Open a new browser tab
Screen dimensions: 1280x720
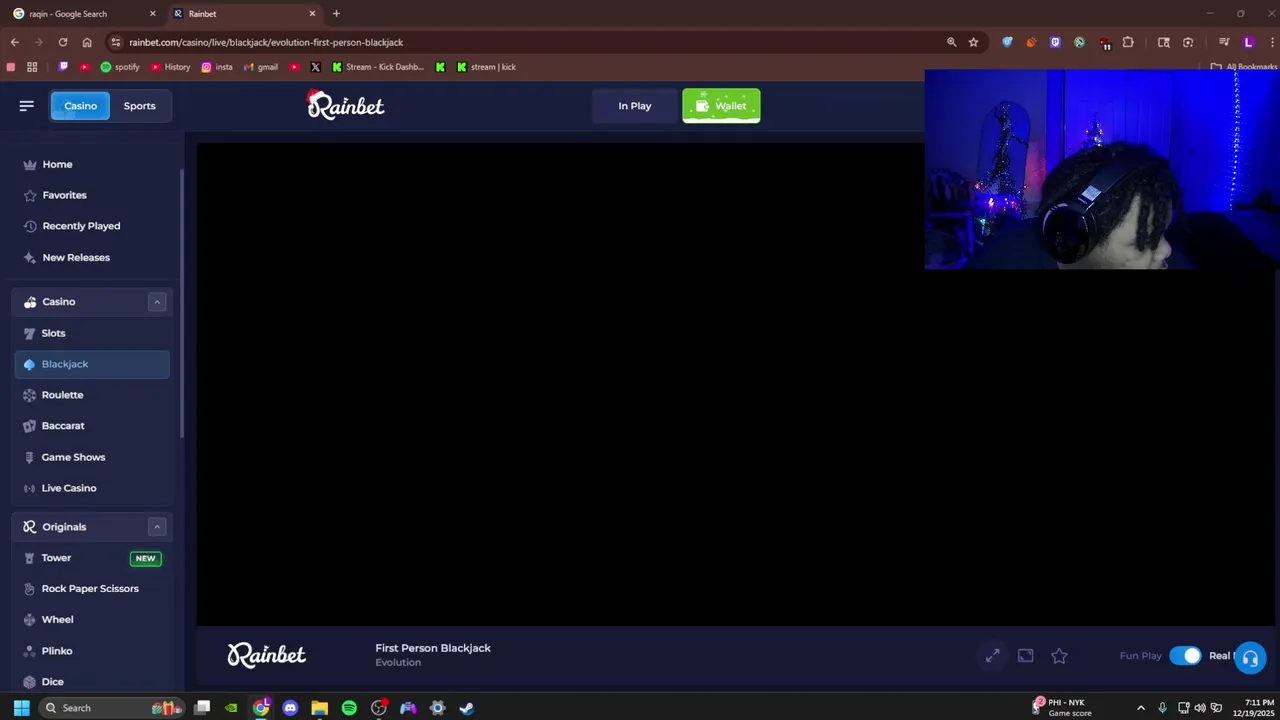(336, 14)
